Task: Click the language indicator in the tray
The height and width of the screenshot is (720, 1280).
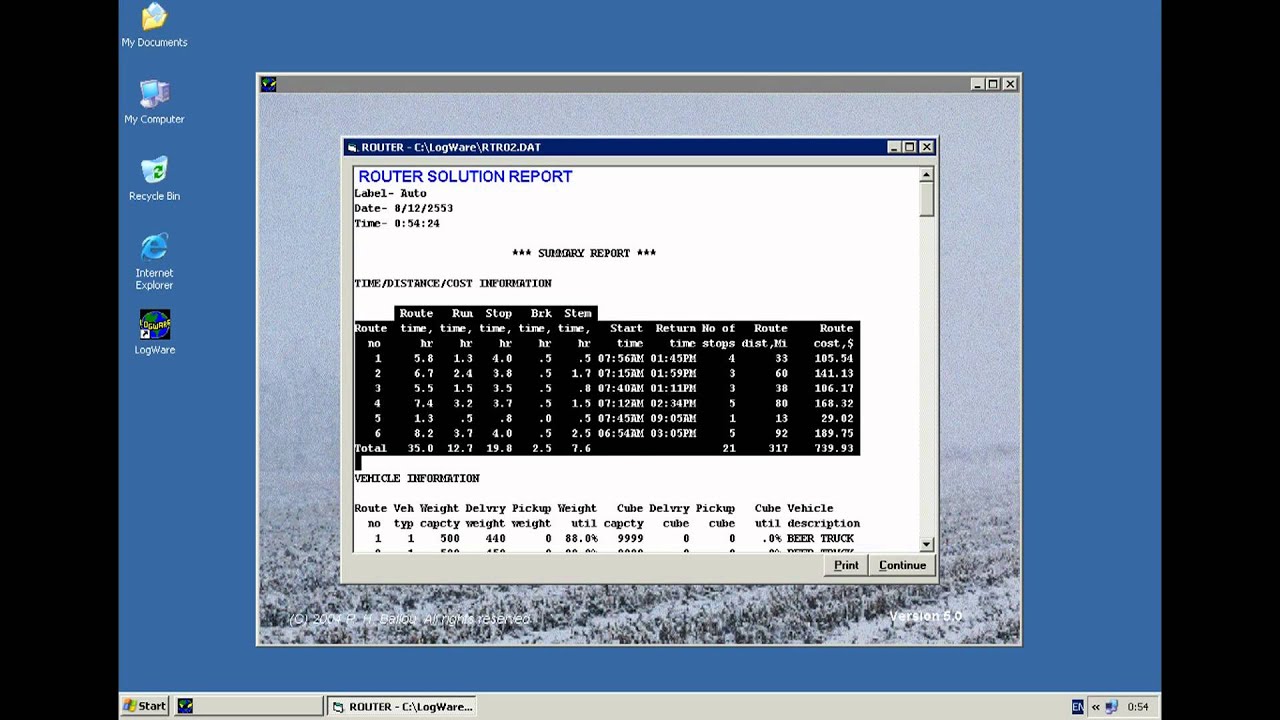Action: pos(1077,707)
